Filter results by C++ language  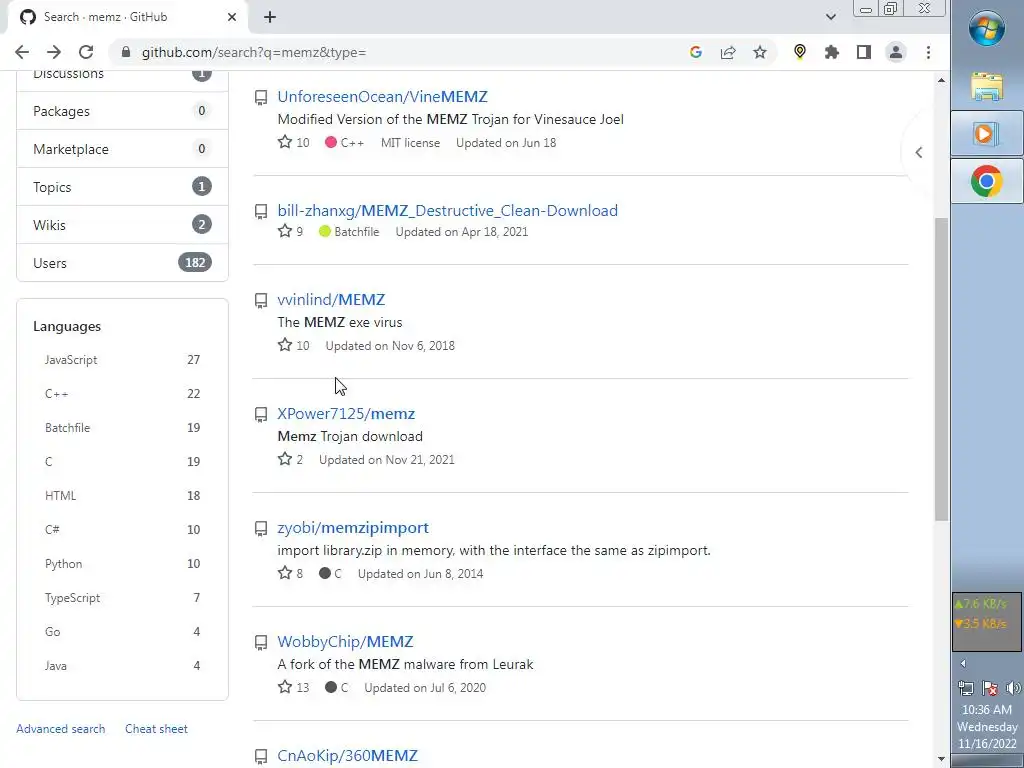coord(122,394)
